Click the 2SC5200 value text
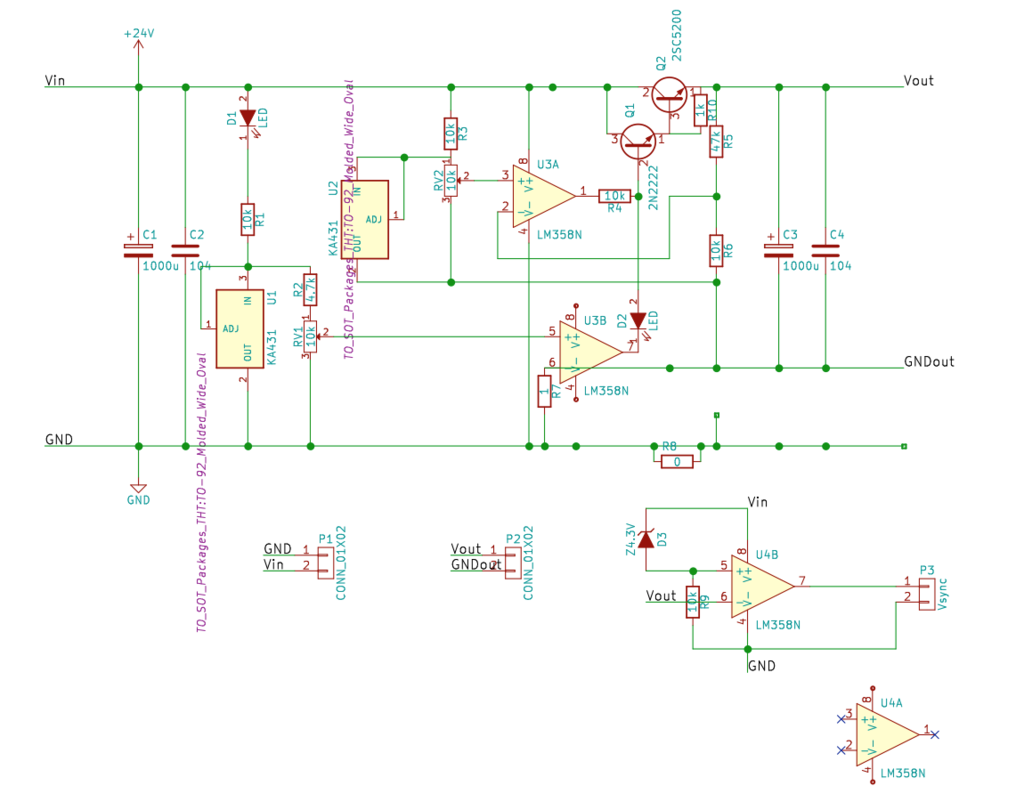Viewport: 1024px width, 810px height. coord(677,35)
